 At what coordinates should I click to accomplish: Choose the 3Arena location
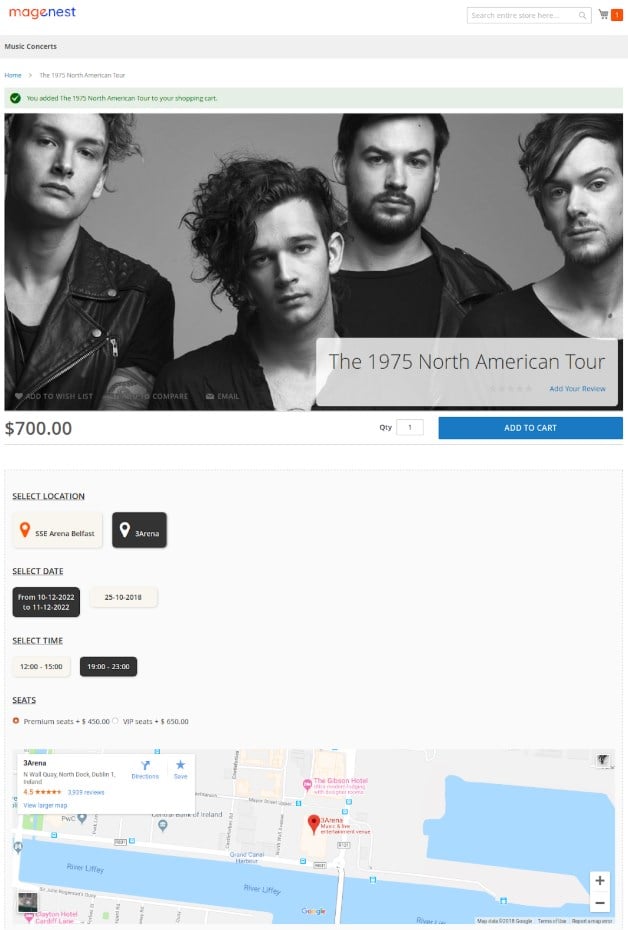139,530
